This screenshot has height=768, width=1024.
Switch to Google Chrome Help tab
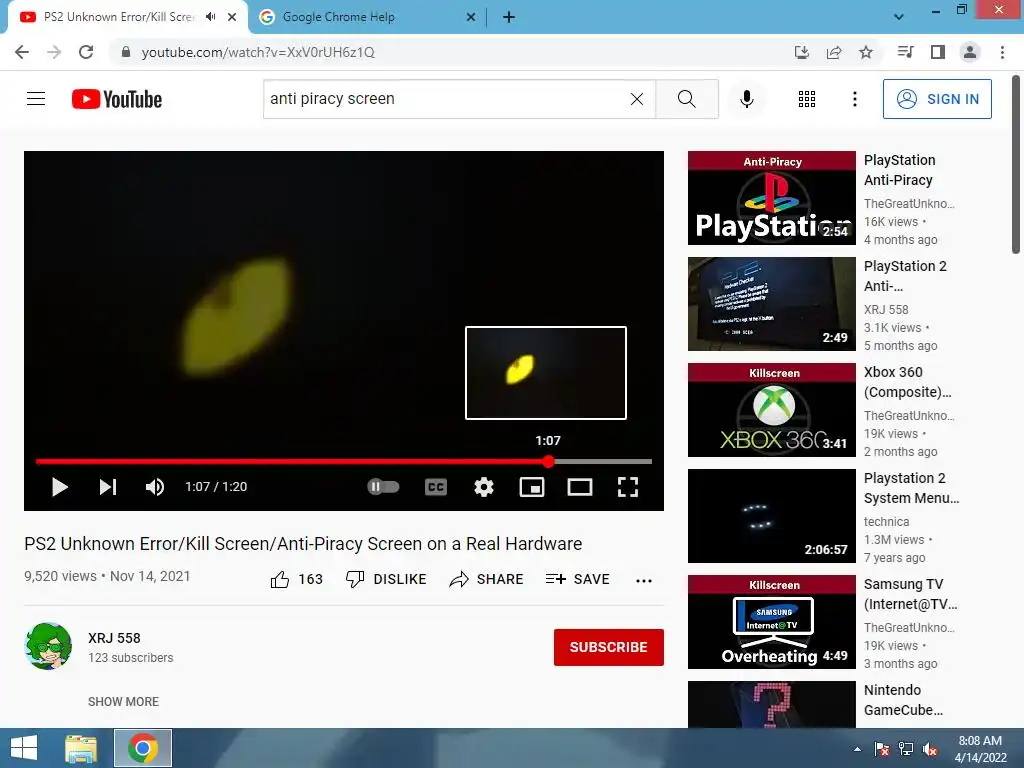point(366,17)
